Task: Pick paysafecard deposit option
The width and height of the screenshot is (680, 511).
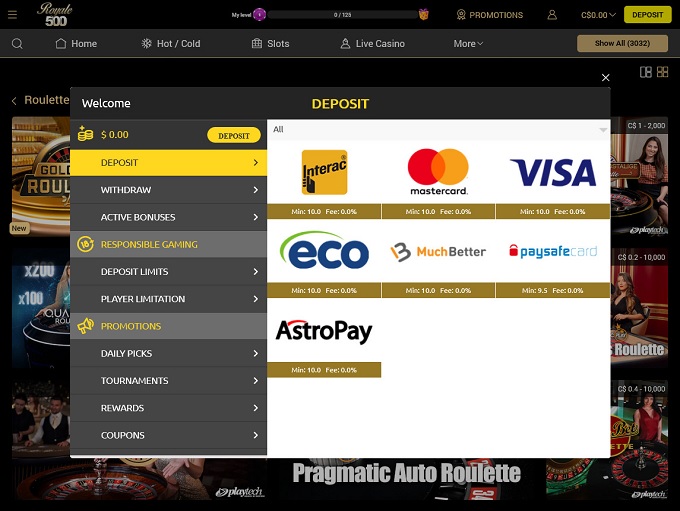Action: 552,251
